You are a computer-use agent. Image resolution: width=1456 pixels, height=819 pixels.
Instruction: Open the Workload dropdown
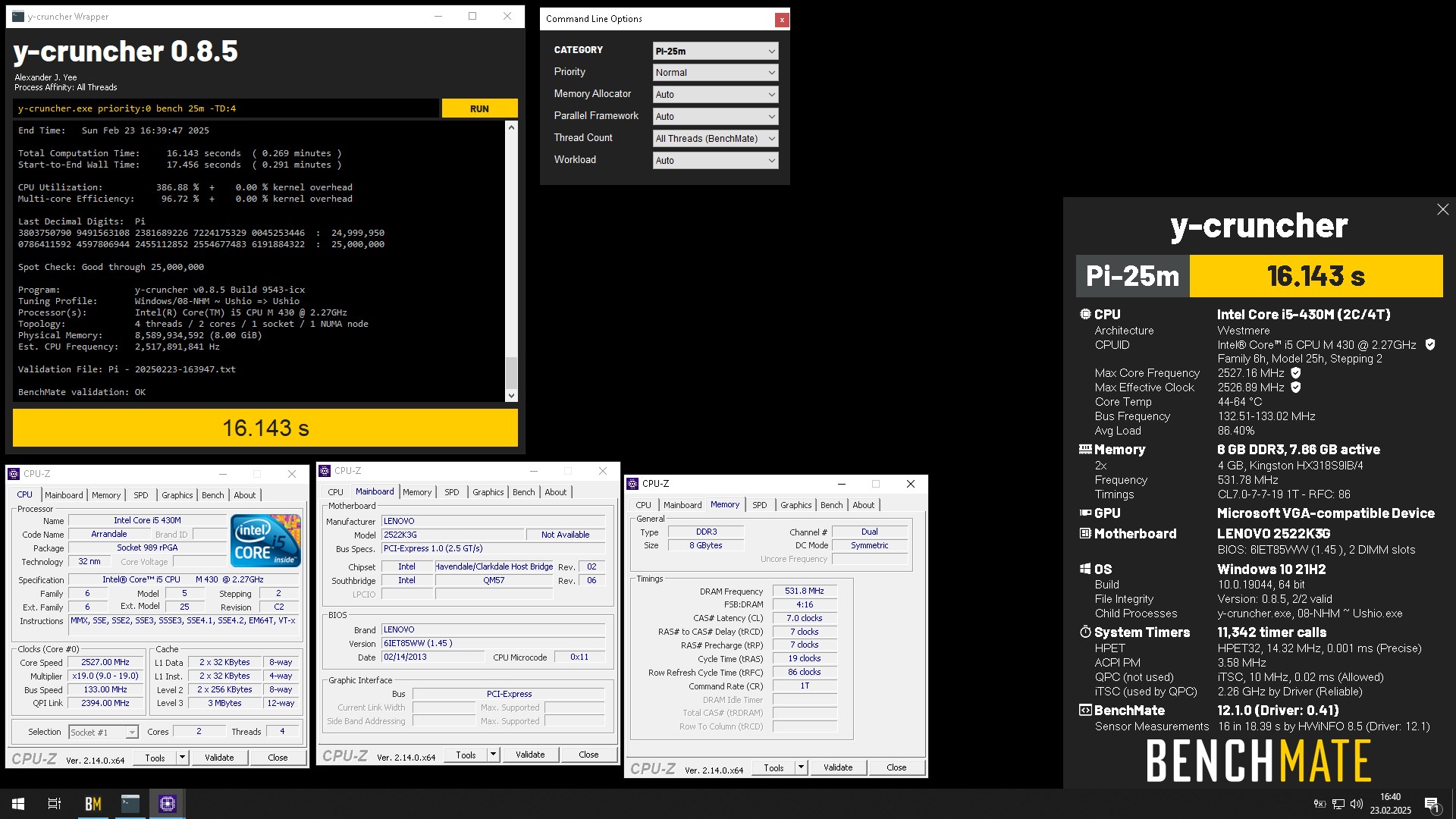coord(715,161)
